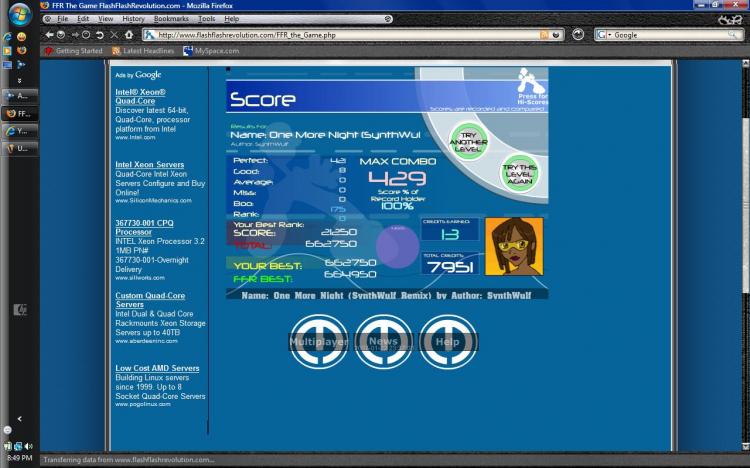Click the purple circle in score panel

click(397, 247)
